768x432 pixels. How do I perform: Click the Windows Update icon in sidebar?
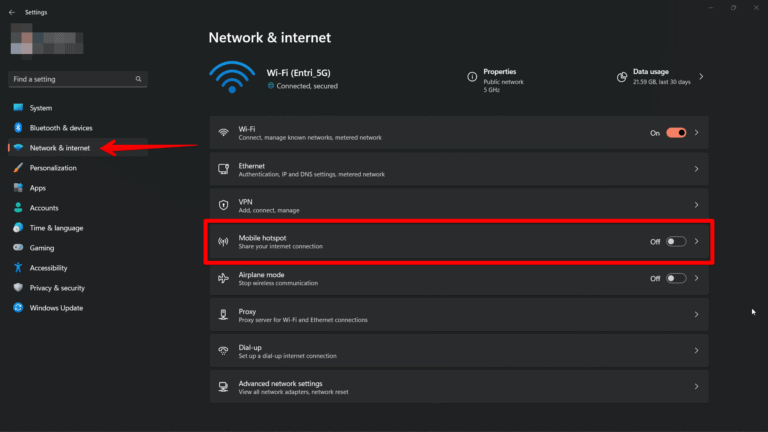(x=18, y=308)
